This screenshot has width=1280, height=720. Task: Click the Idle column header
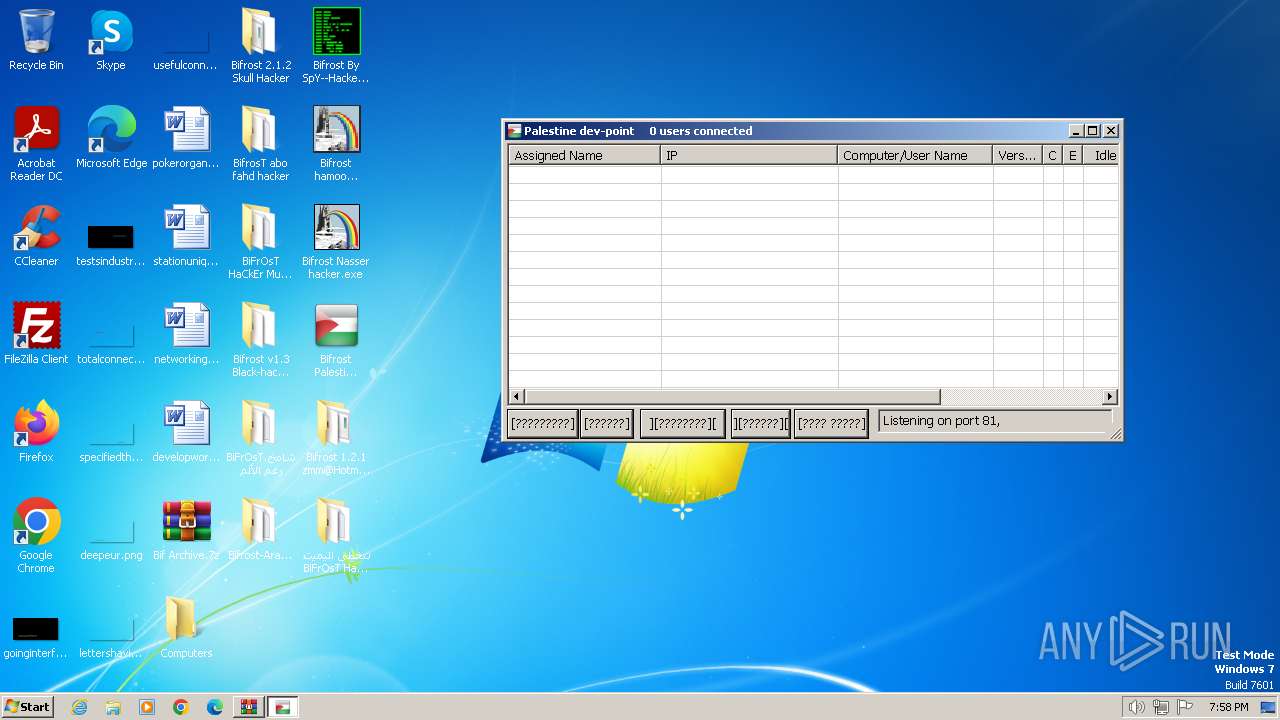[1101, 155]
